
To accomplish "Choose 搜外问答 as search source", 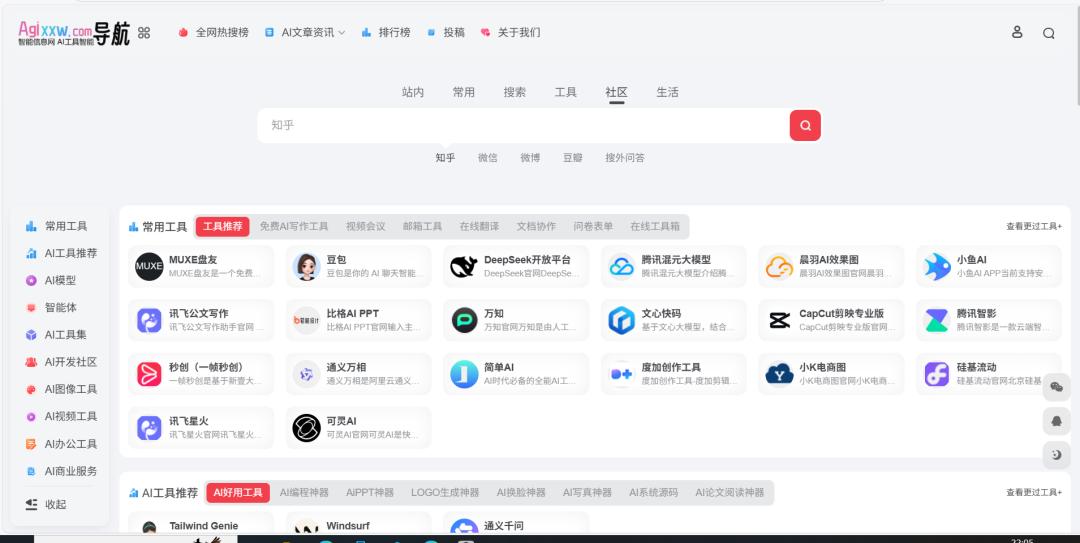I will pos(625,158).
